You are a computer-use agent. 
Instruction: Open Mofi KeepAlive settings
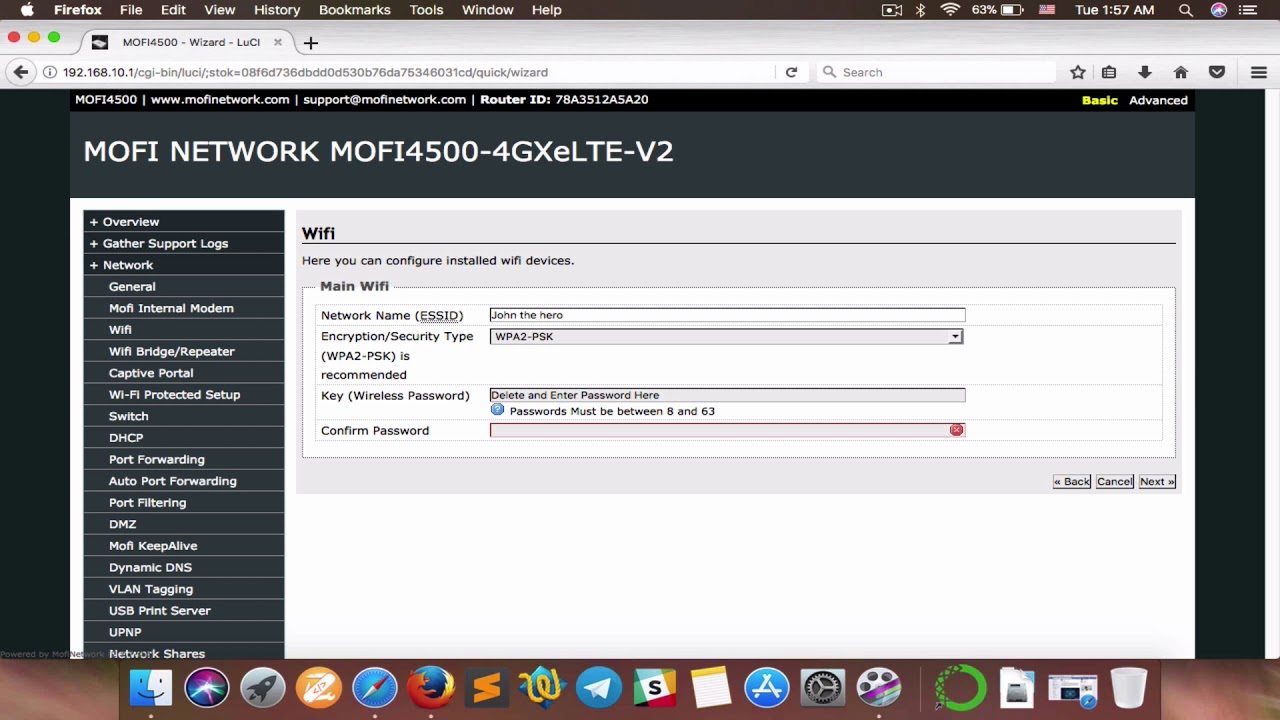tap(153, 546)
